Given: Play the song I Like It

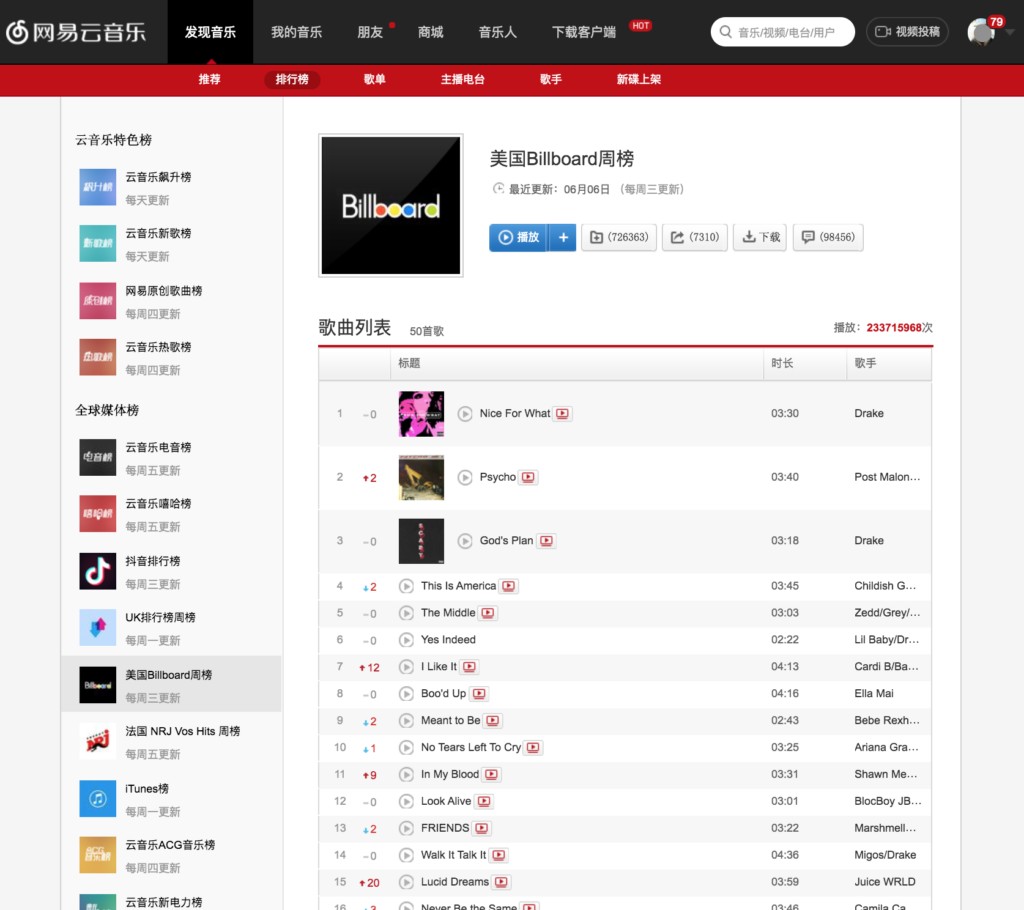Looking at the screenshot, I should point(406,667).
